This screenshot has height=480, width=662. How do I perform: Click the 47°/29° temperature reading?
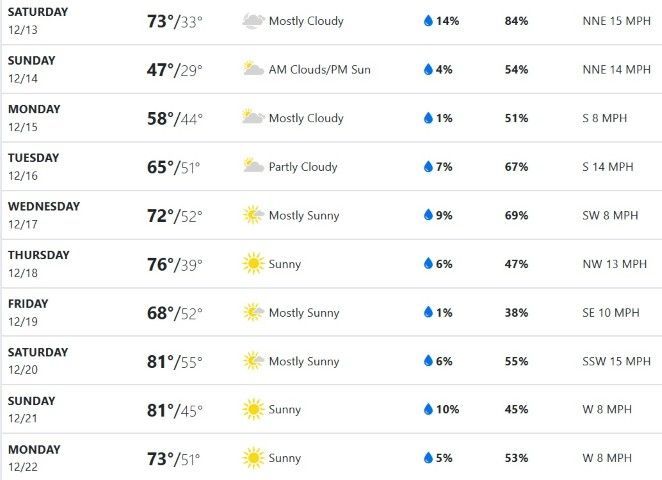point(175,69)
